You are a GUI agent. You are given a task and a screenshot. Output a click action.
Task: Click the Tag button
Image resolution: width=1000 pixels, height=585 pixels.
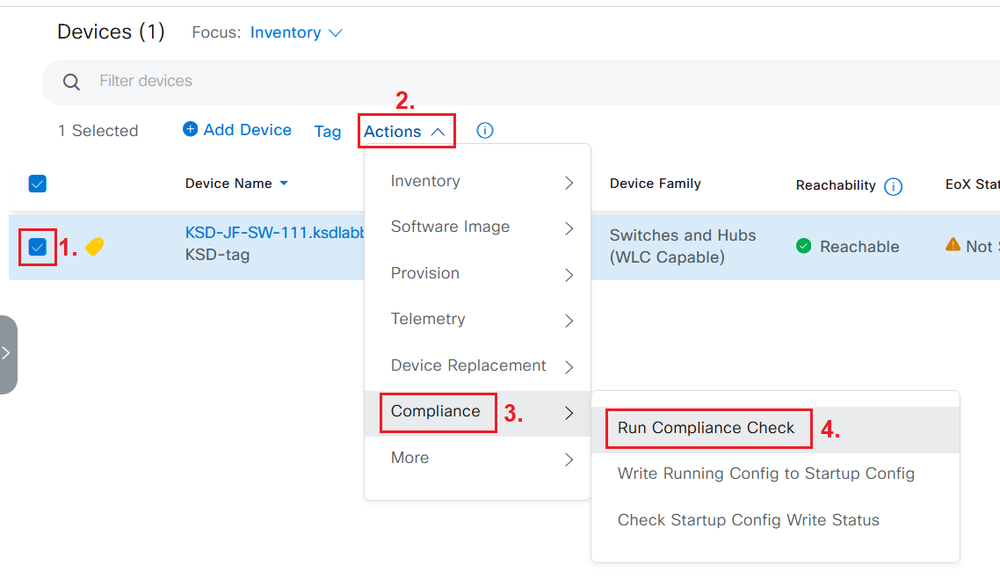click(328, 130)
